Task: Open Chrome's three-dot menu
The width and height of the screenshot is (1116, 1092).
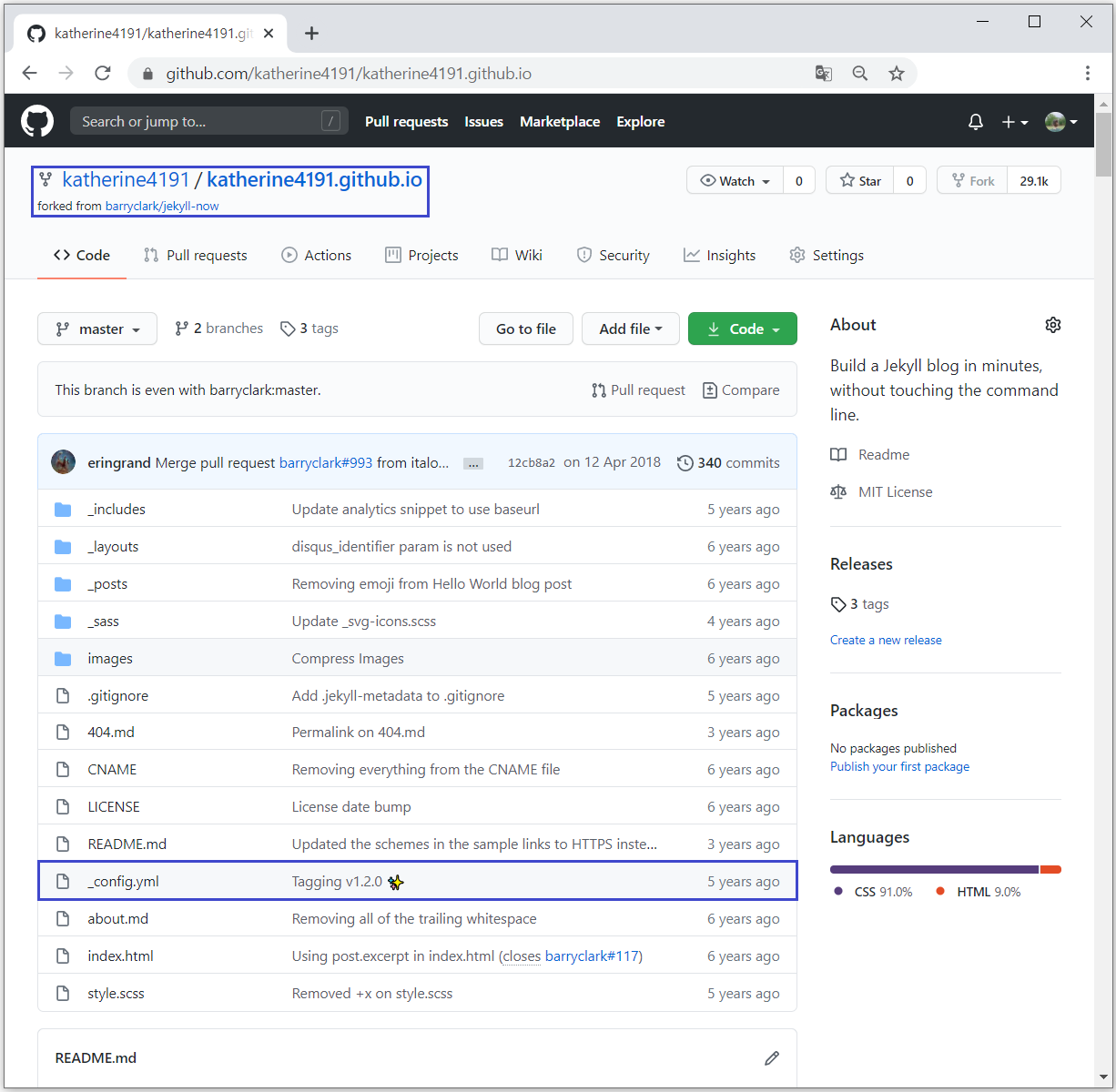Action: pos(1088,74)
